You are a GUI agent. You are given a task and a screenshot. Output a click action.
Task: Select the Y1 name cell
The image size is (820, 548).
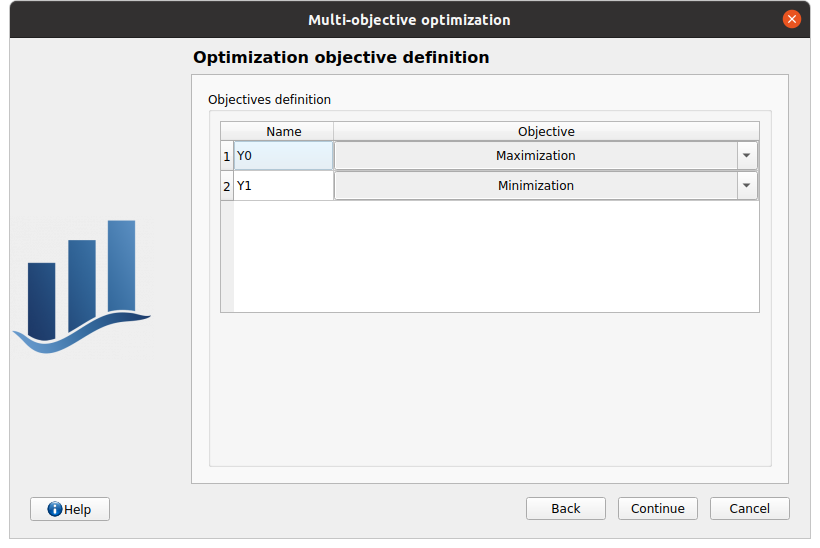tap(283, 186)
